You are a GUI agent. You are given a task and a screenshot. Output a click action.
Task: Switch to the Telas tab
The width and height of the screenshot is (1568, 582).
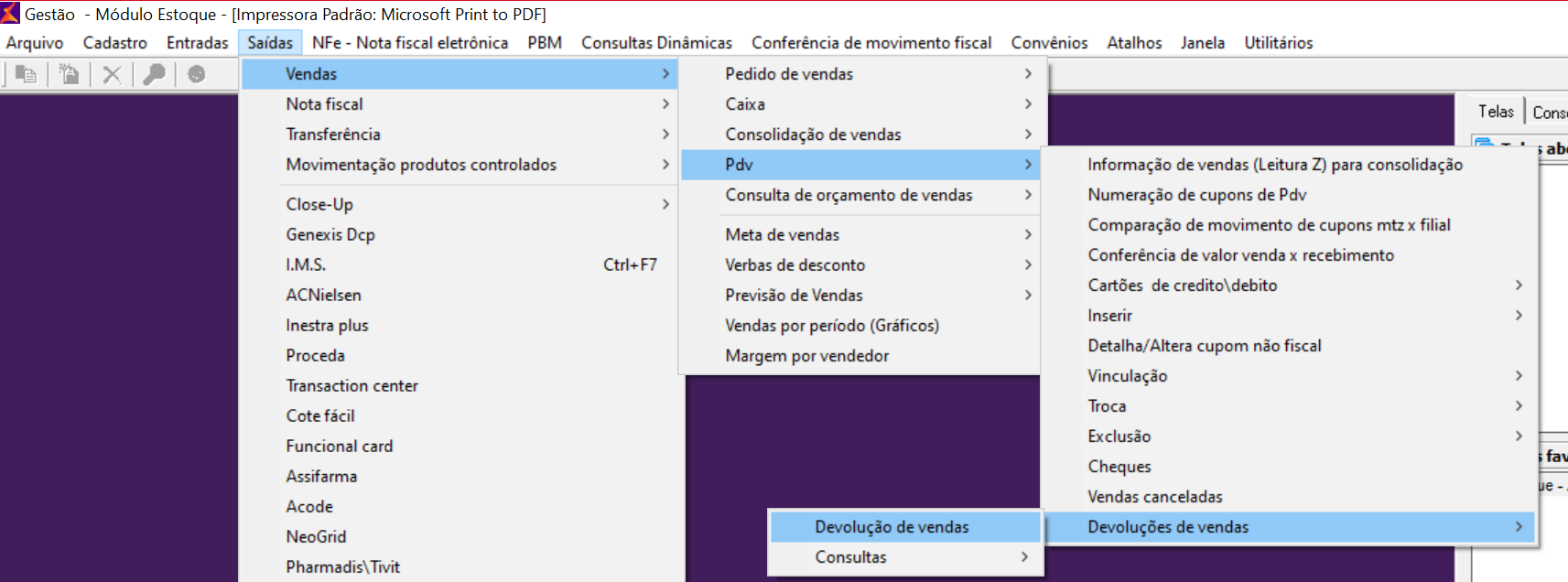point(1496,112)
